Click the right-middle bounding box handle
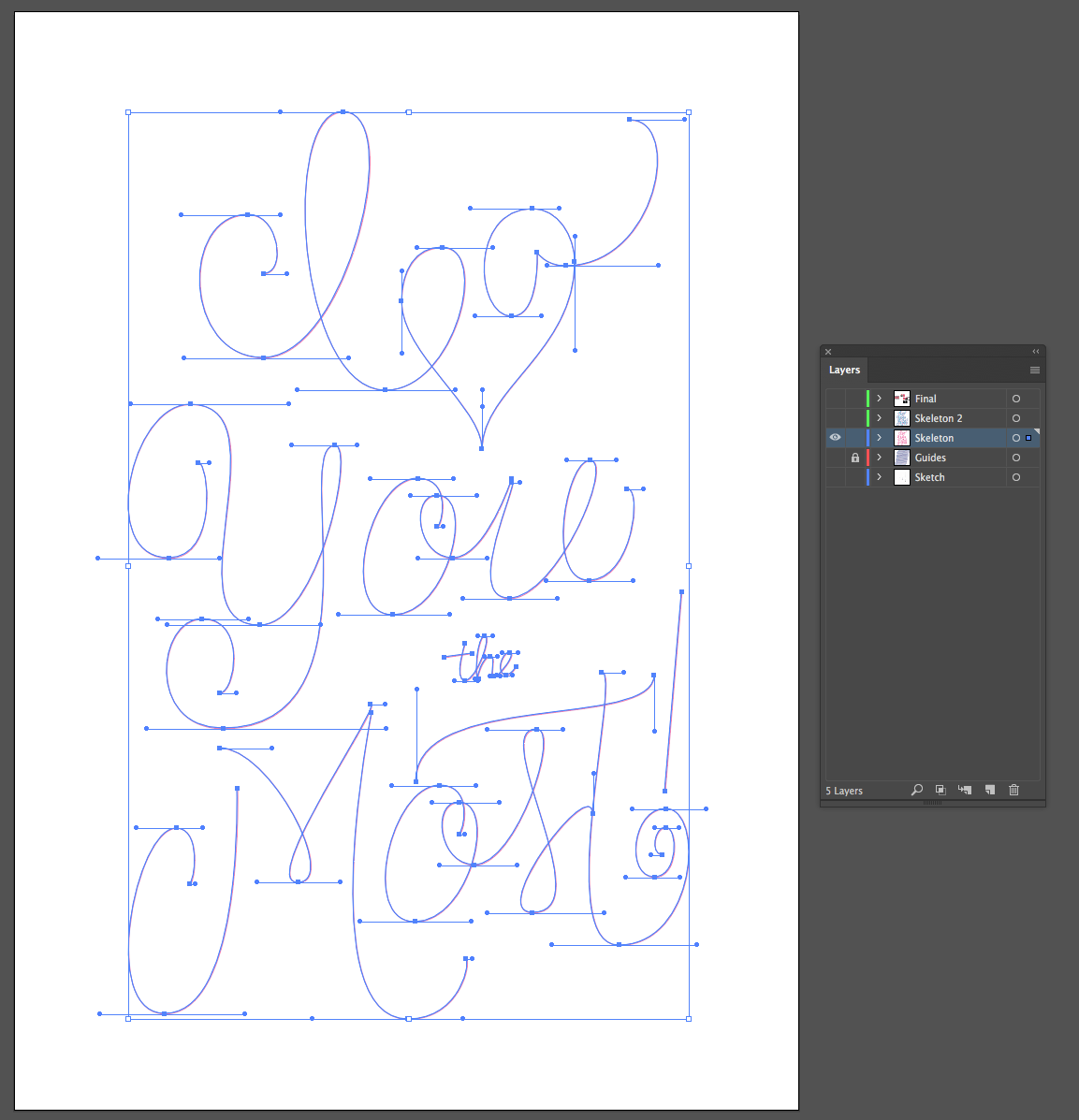This screenshot has height=1120, width=1079. click(x=689, y=566)
